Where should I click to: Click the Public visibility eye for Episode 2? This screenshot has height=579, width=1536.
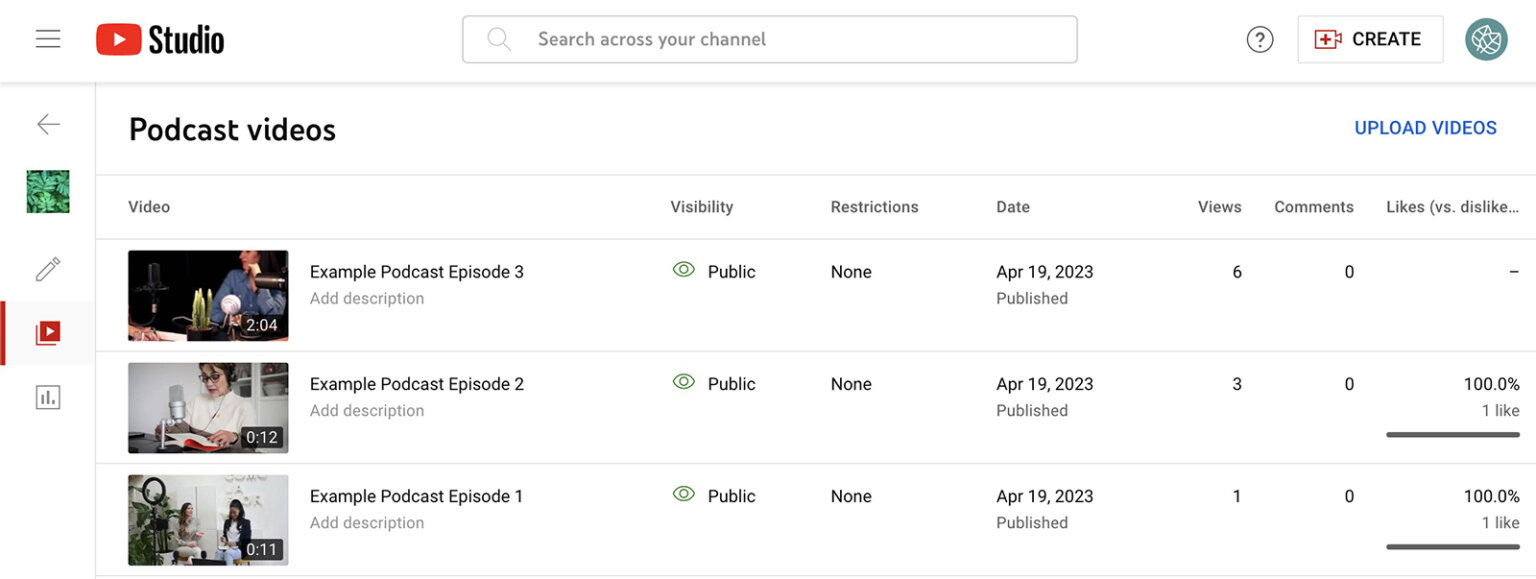684,383
